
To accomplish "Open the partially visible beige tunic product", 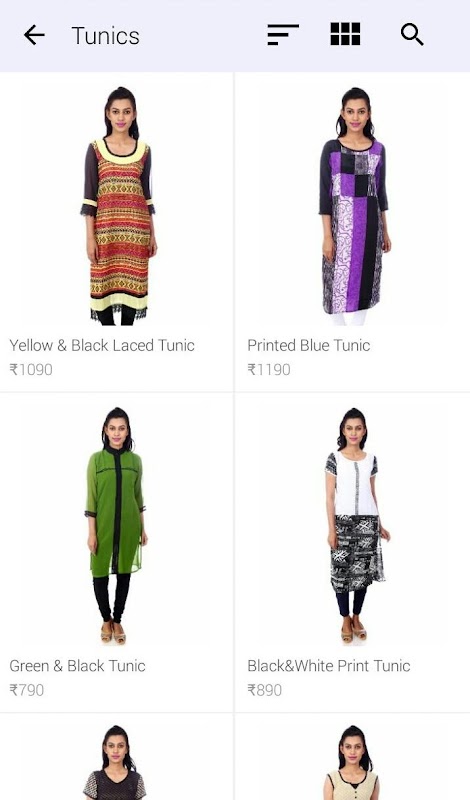I will tap(353, 757).
